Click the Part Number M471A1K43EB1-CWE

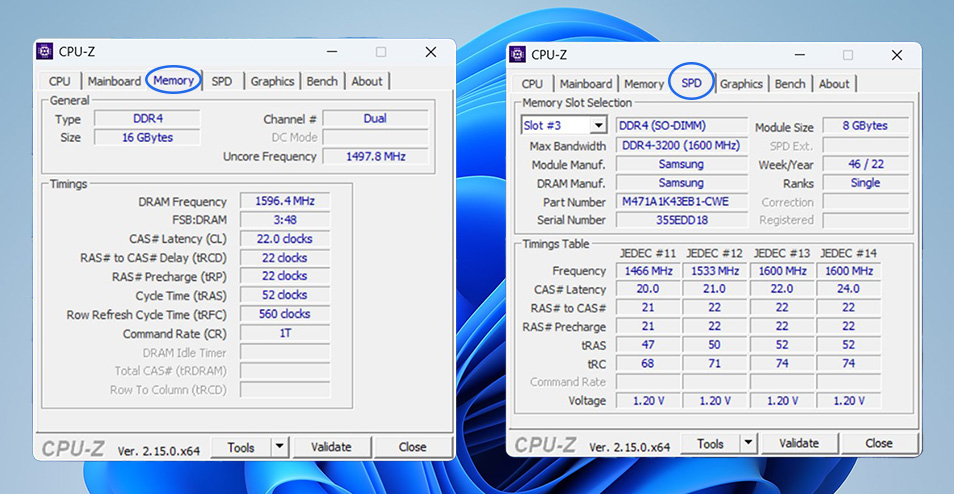click(681, 201)
